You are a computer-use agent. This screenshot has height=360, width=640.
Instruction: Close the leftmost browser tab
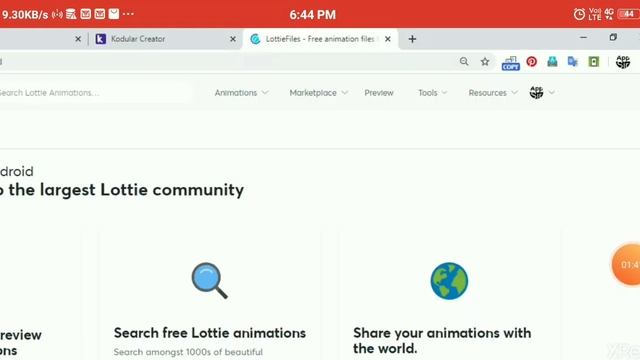pyautogui.click(x=78, y=39)
